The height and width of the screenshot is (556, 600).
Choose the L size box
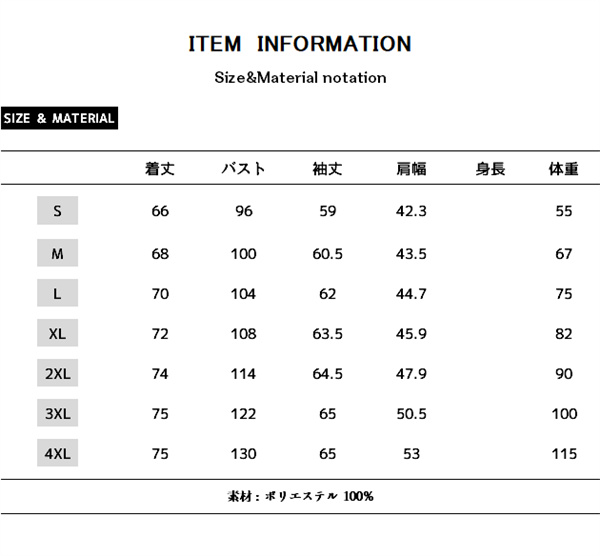[58, 294]
